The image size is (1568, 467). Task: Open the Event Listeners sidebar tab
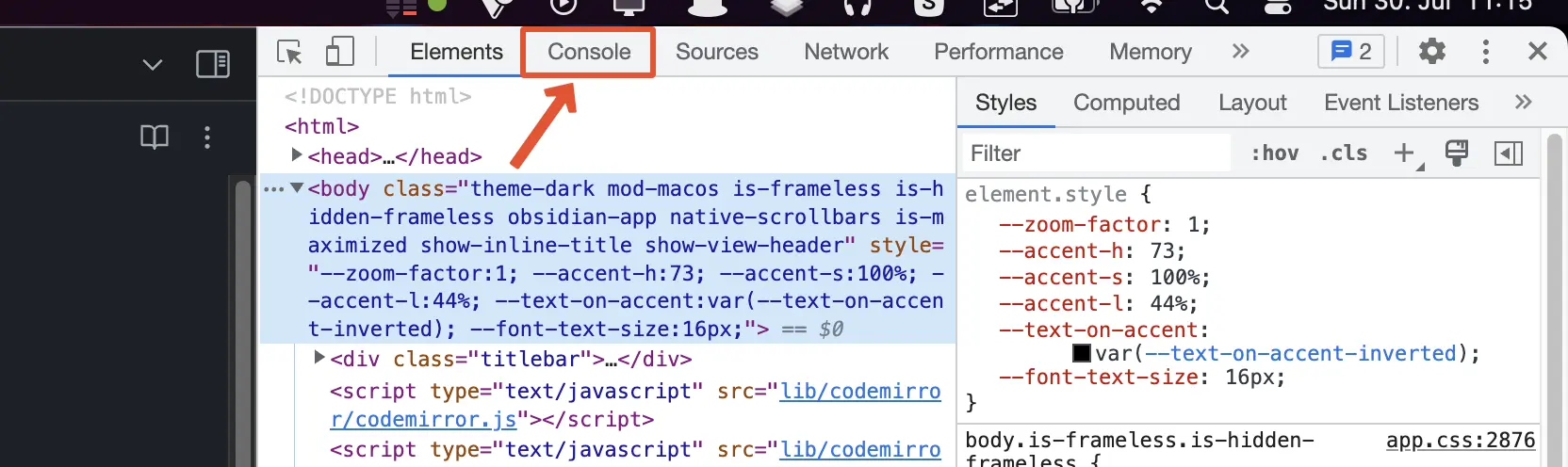coord(1401,103)
